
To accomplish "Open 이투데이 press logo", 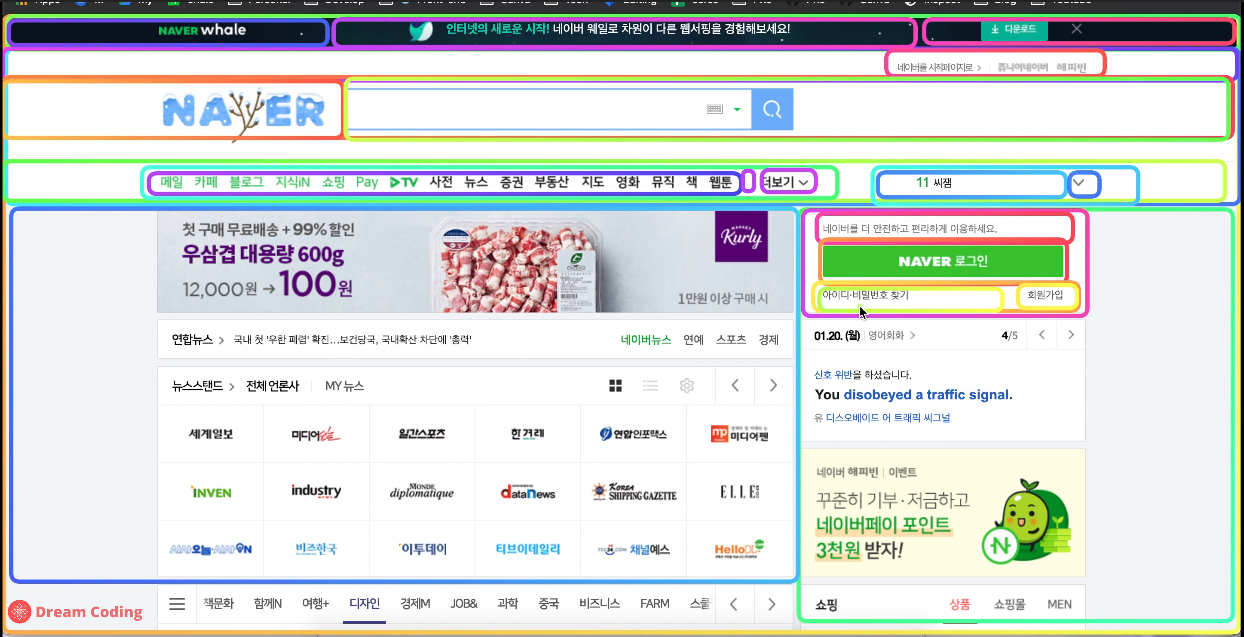I will pyautogui.click(x=422, y=549).
